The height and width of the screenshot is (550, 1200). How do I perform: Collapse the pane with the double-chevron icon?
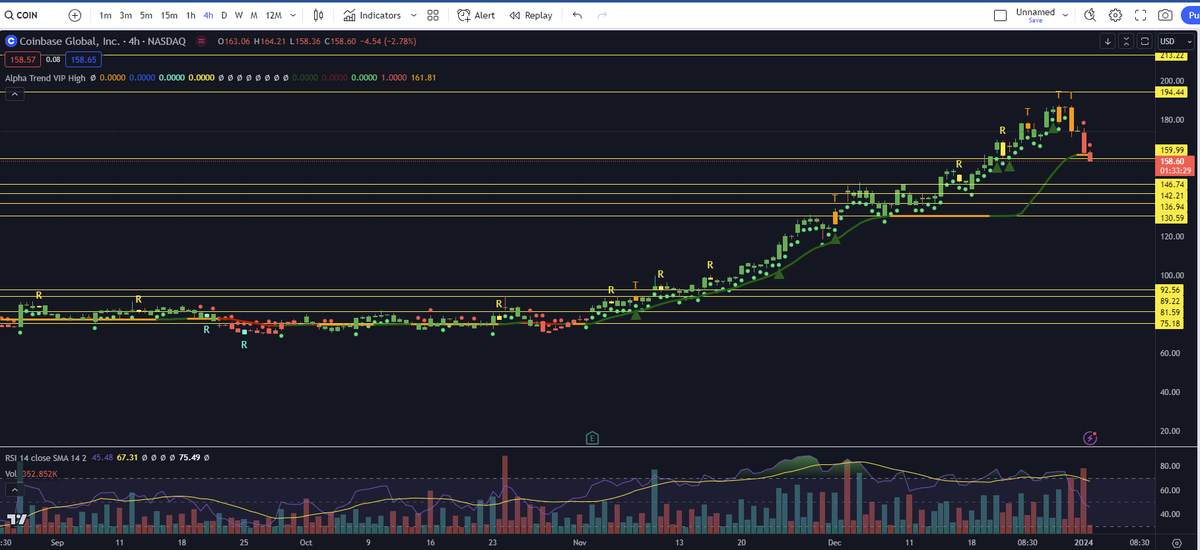click(x=1127, y=41)
